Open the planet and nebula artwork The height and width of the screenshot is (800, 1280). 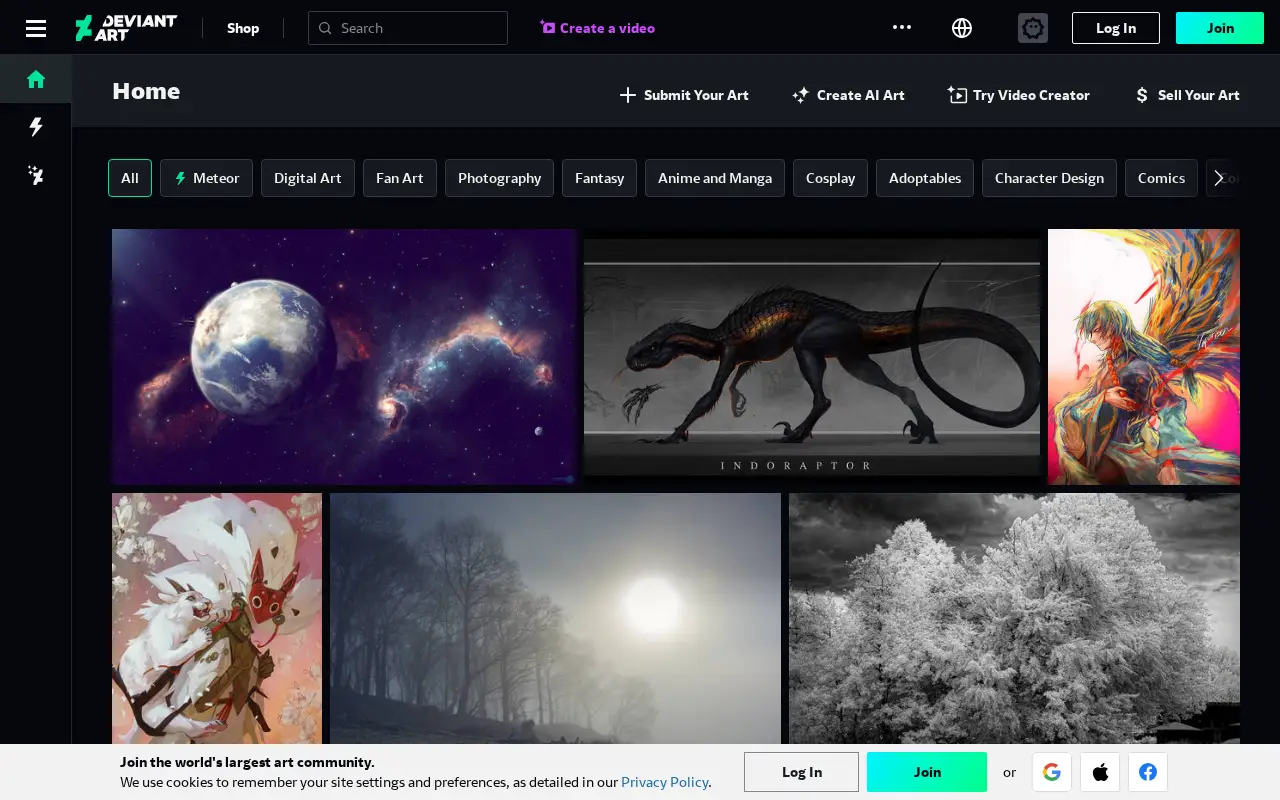344,357
